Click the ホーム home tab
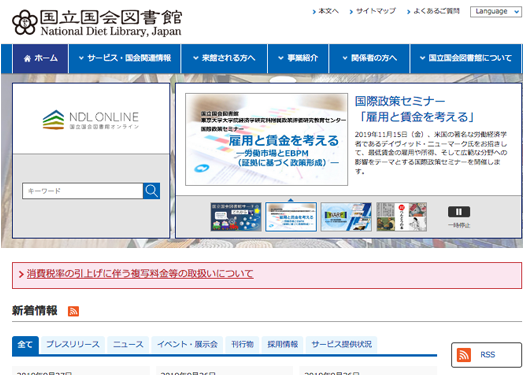The image size is (523, 375). [x=41, y=58]
